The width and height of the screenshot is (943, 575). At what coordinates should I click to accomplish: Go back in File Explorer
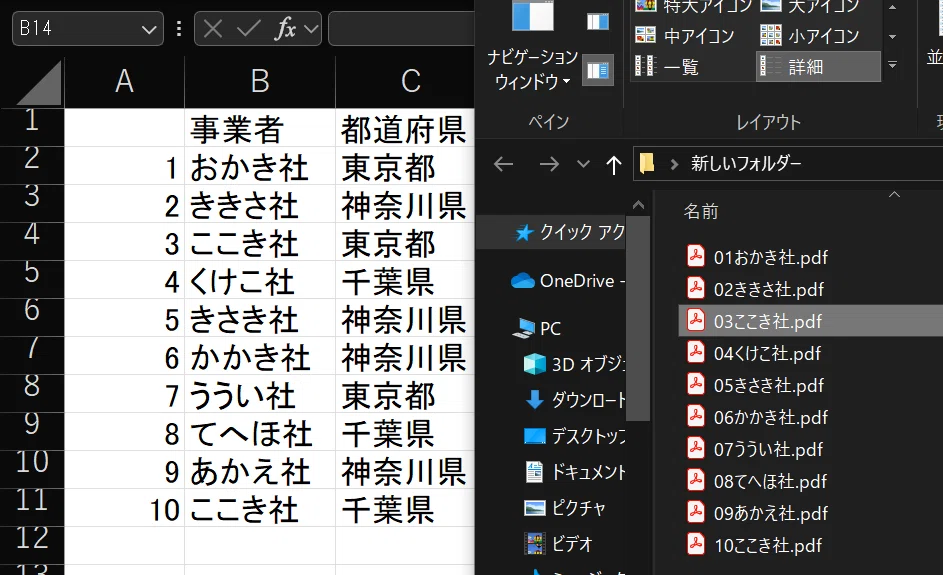(503, 164)
